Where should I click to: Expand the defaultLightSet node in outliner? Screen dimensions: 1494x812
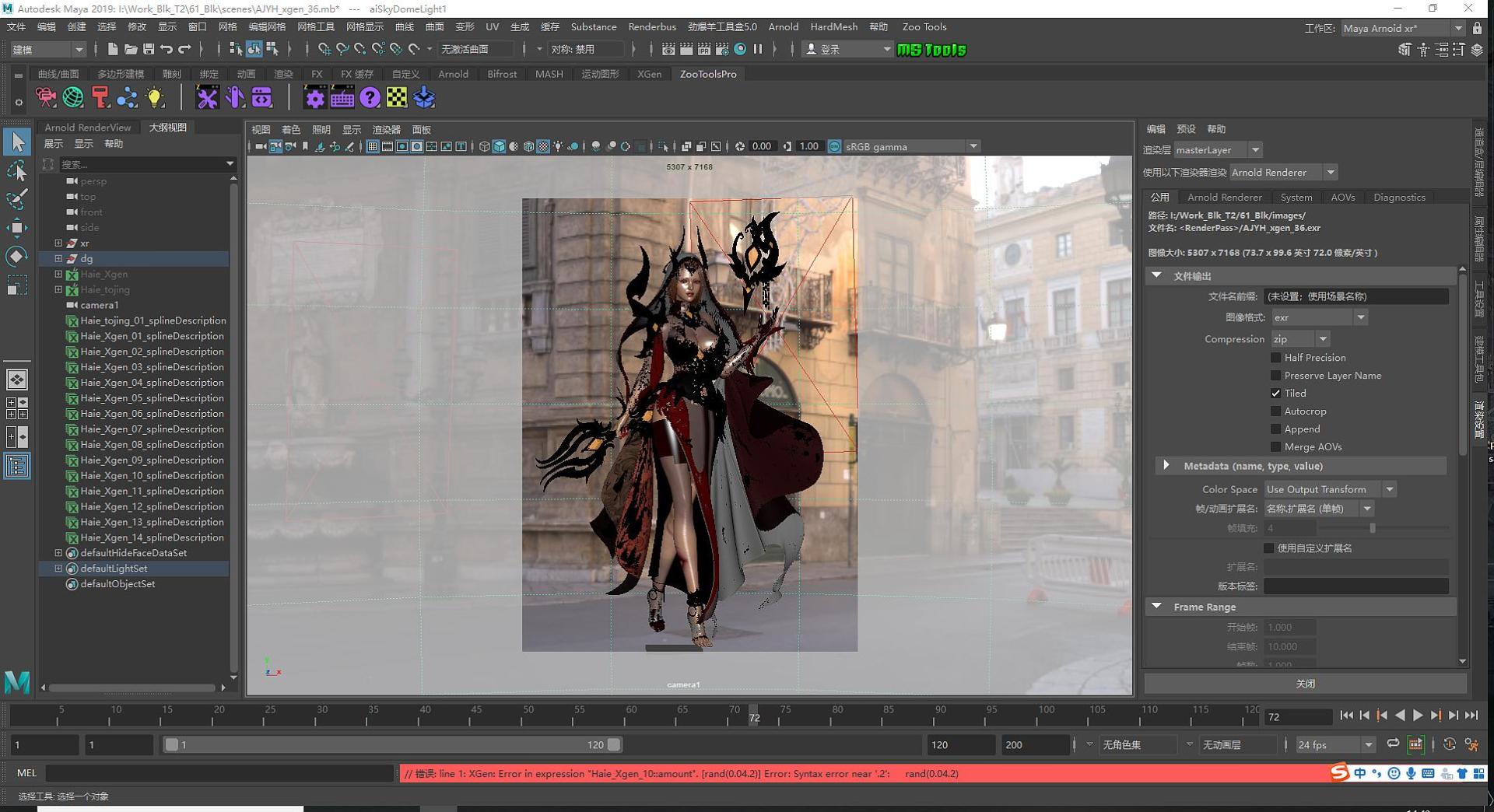point(58,569)
